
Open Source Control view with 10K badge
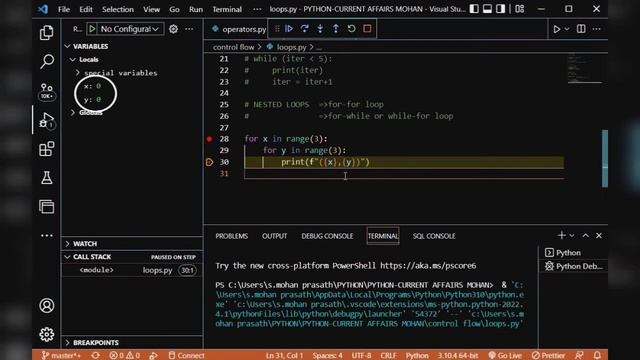47,91
